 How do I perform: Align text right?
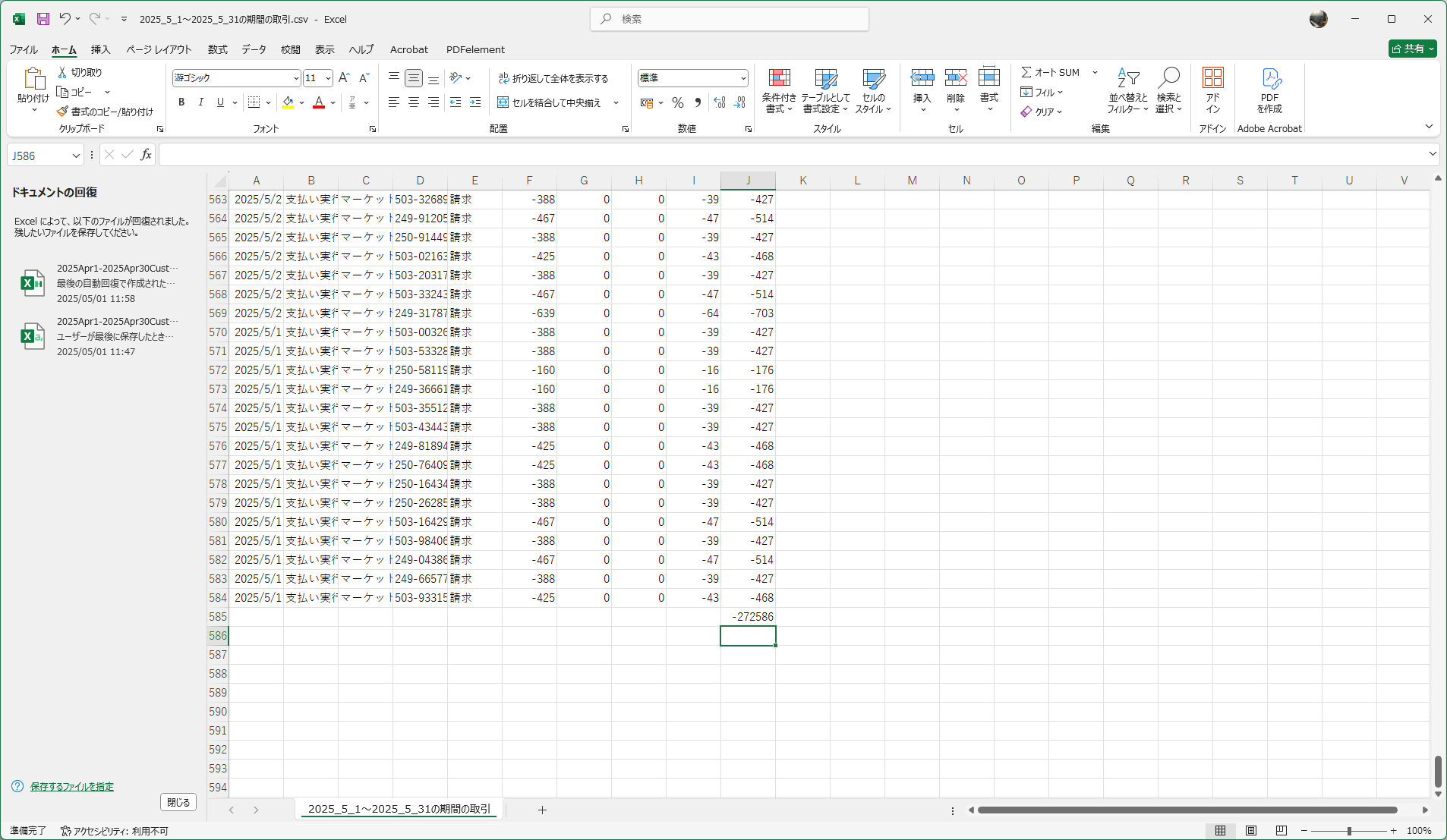(x=433, y=102)
